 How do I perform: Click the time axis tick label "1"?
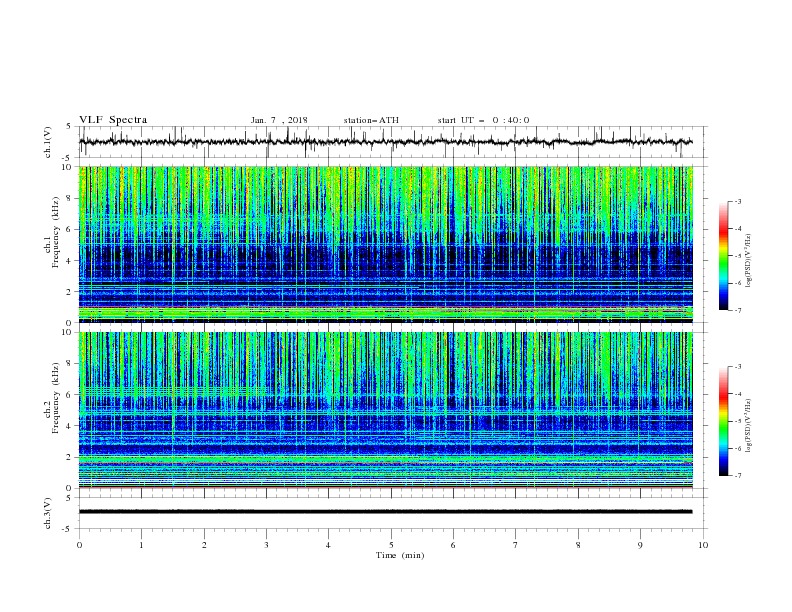click(x=141, y=545)
